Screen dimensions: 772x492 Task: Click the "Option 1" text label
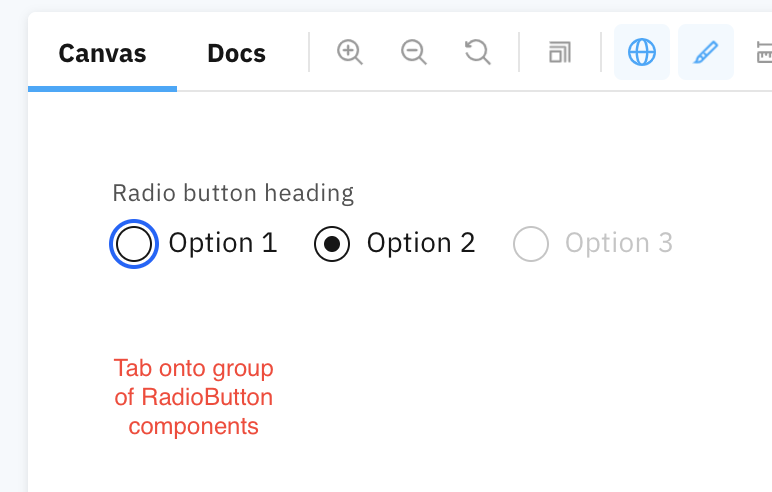click(x=222, y=243)
